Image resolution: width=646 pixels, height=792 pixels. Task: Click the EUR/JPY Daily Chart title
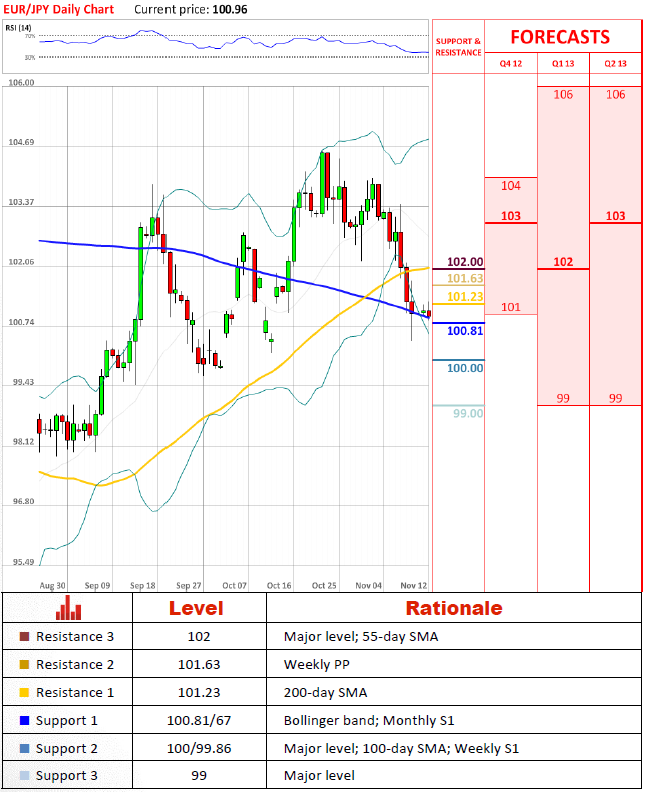[x=58, y=9]
